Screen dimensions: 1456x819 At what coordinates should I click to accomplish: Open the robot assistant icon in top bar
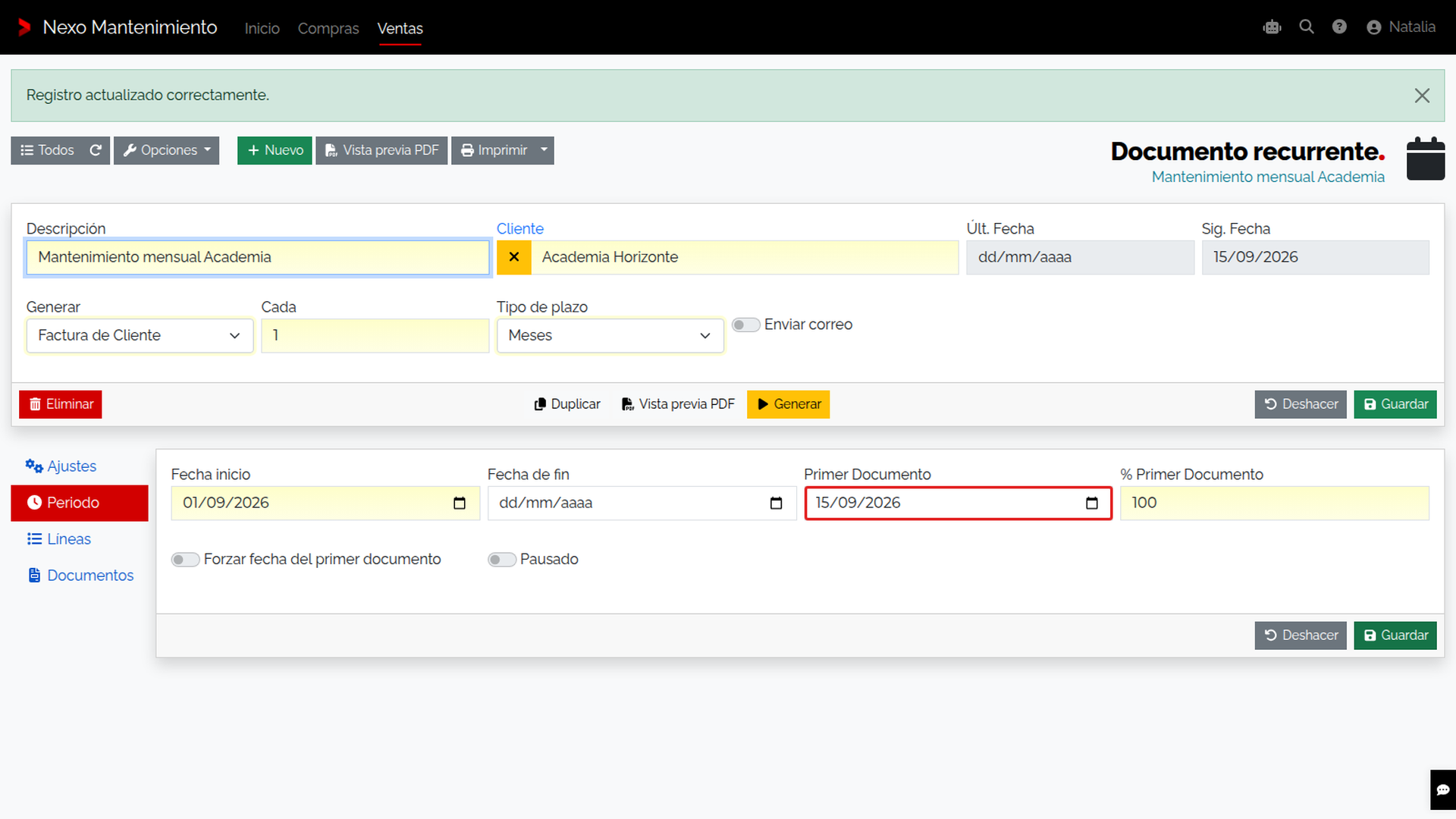1272,27
